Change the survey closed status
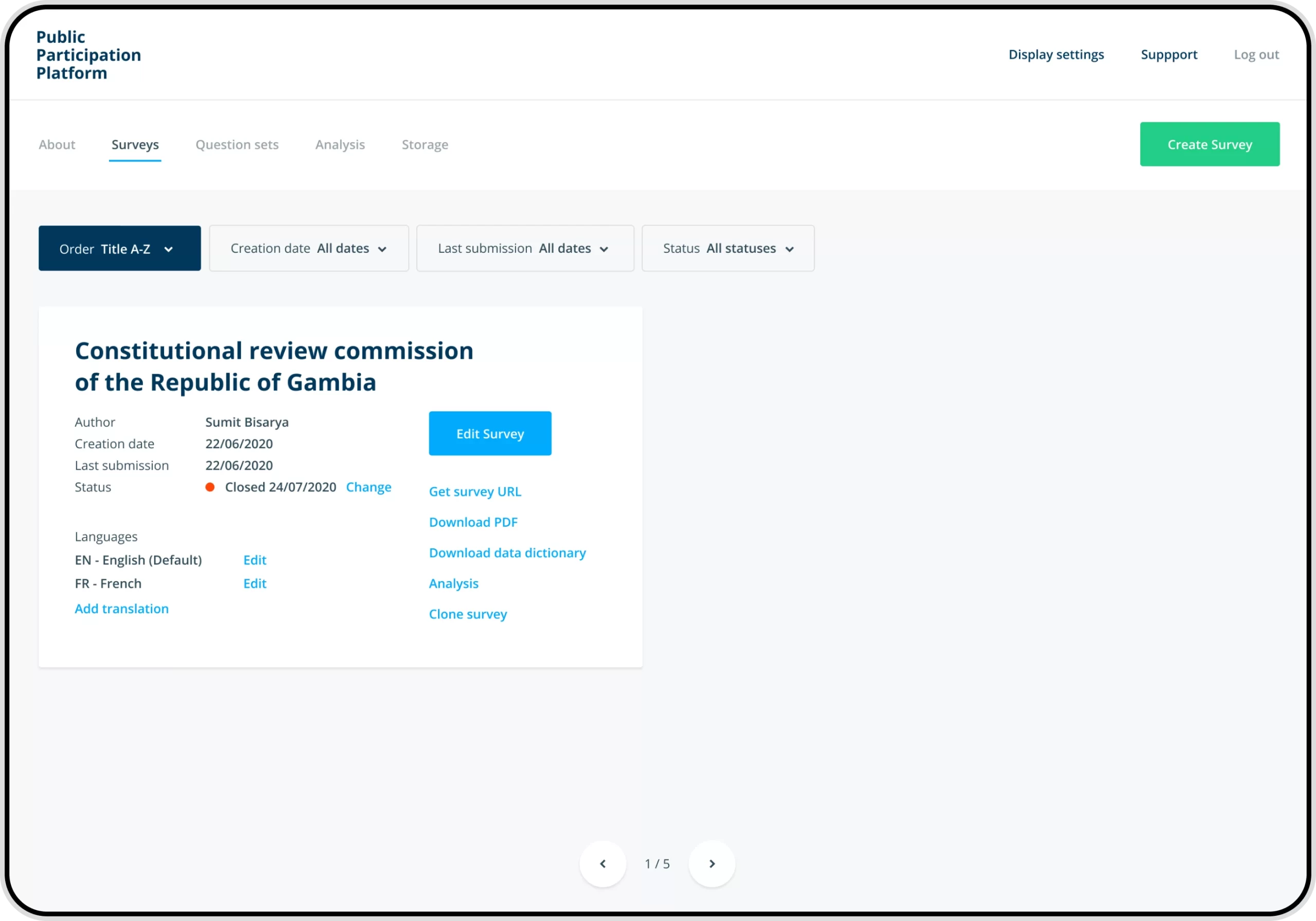The image size is (1316, 921). point(369,487)
